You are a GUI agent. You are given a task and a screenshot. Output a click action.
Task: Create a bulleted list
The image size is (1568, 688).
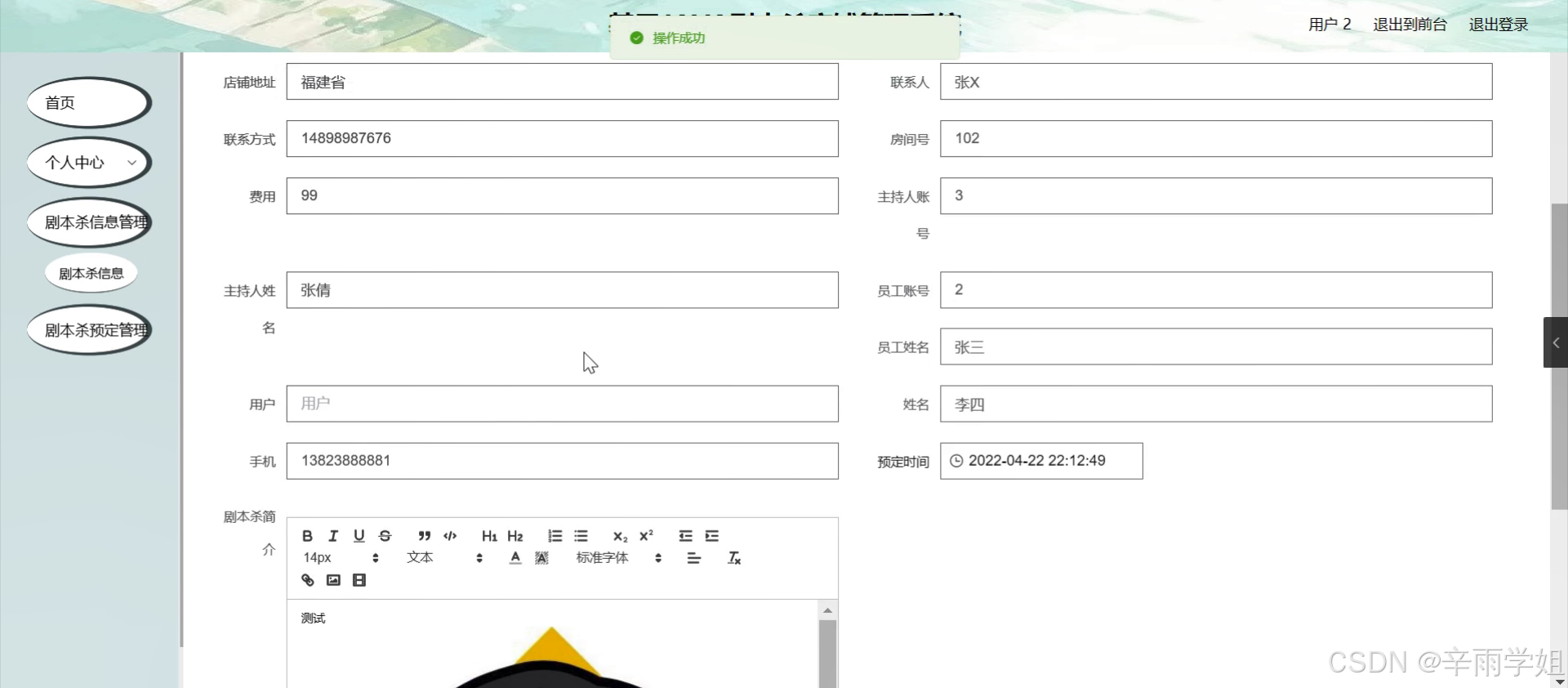[x=581, y=536]
